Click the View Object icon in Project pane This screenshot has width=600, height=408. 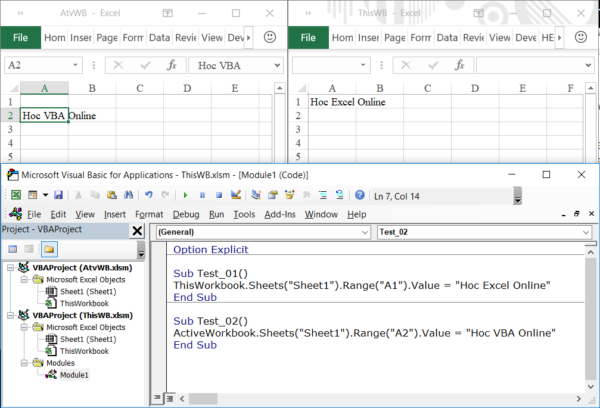(x=29, y=249)
